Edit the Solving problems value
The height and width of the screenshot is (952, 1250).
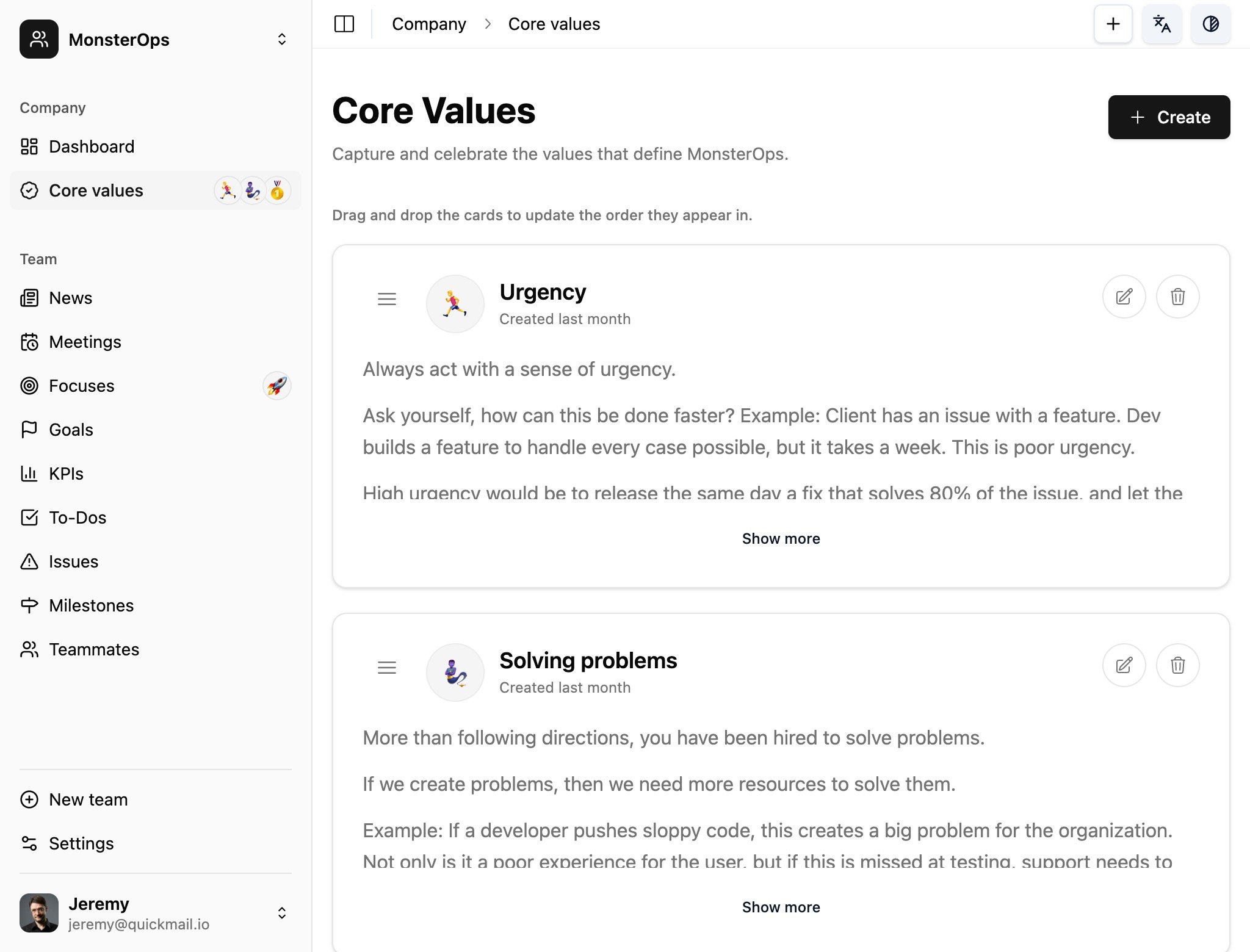tap(1124, 665)
